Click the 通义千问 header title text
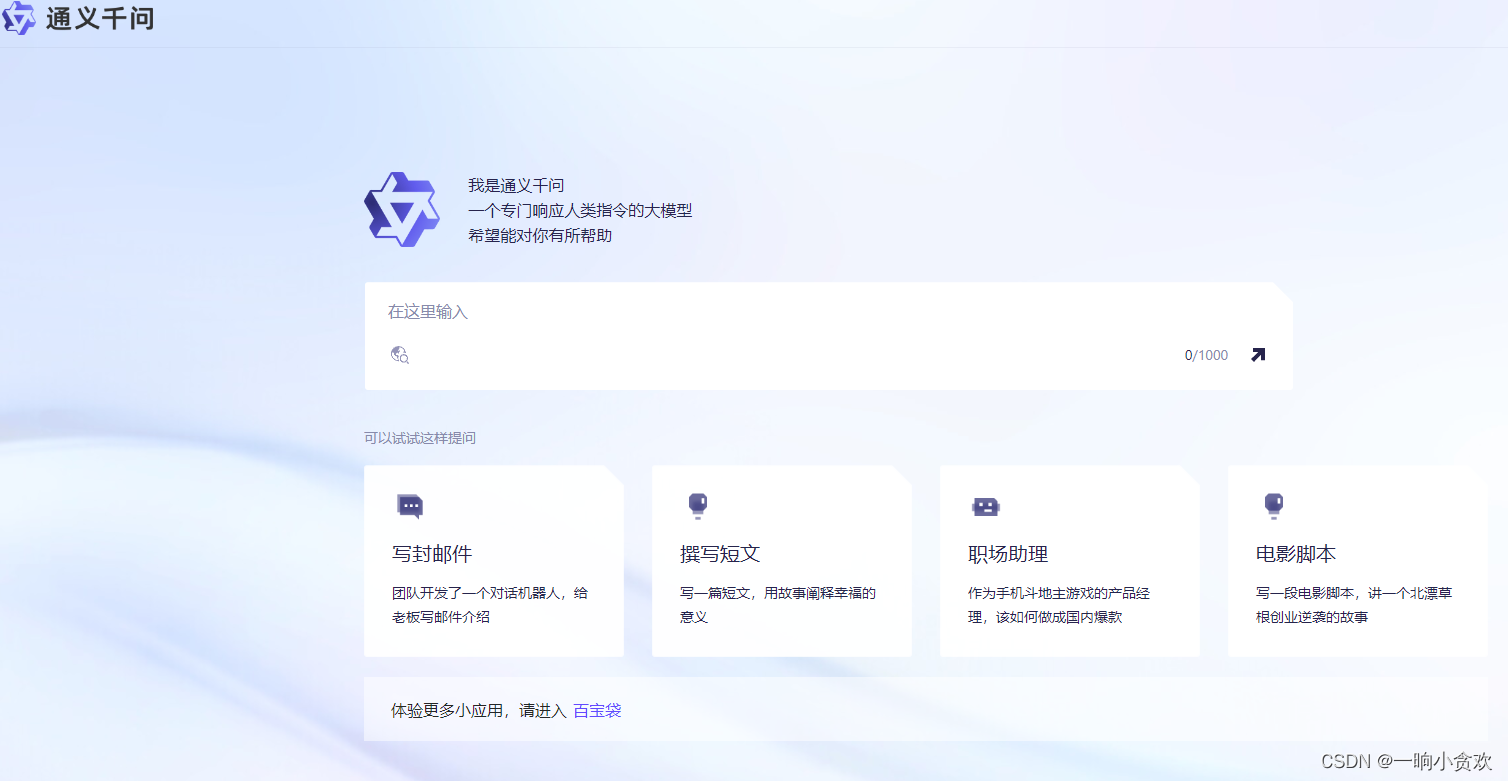This screenshot has width=1508, height=781. [100, 18]
